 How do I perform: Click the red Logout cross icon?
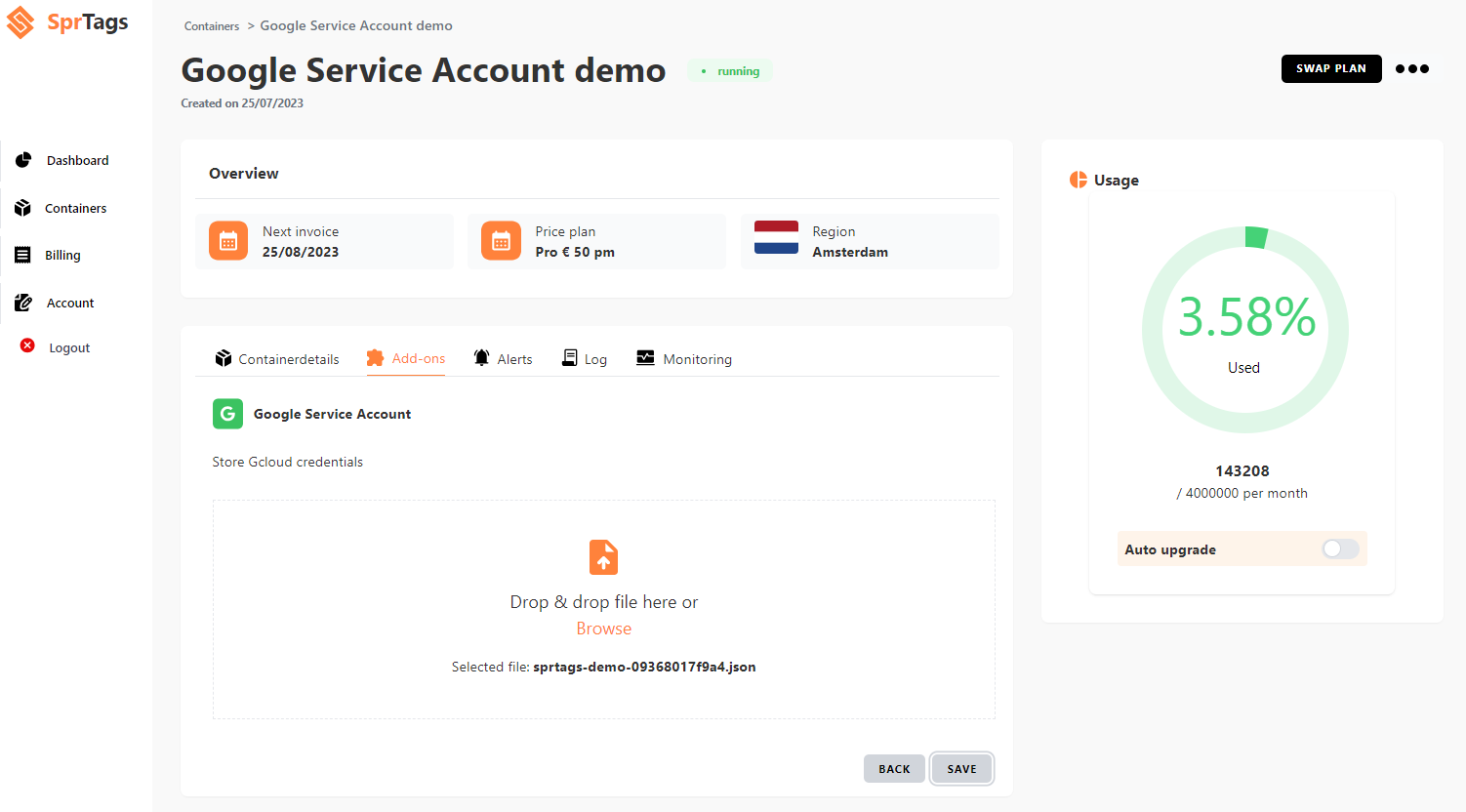[x=27, y=345]
